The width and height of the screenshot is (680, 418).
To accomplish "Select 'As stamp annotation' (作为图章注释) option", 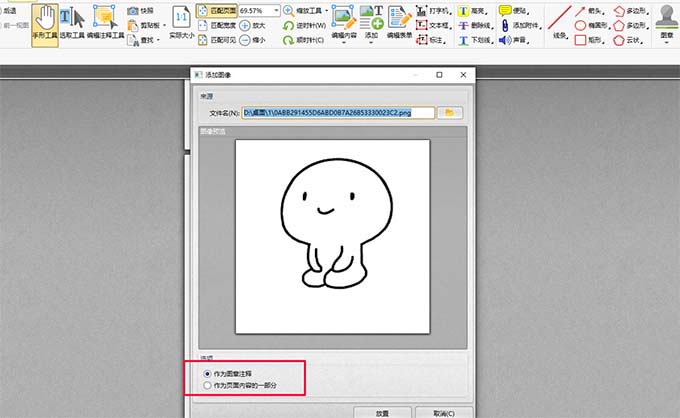I will coord(207,372).
